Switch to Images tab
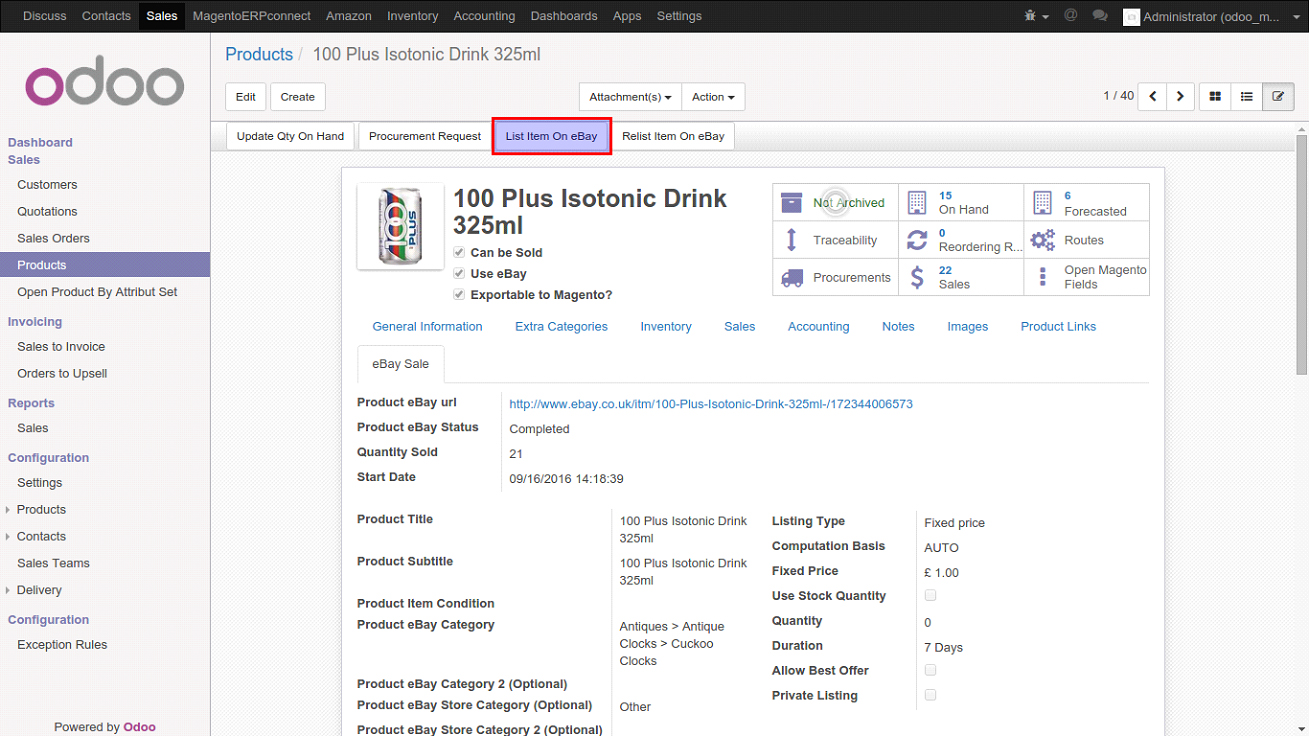This screenshot has width=1309, height=736. 967,327
